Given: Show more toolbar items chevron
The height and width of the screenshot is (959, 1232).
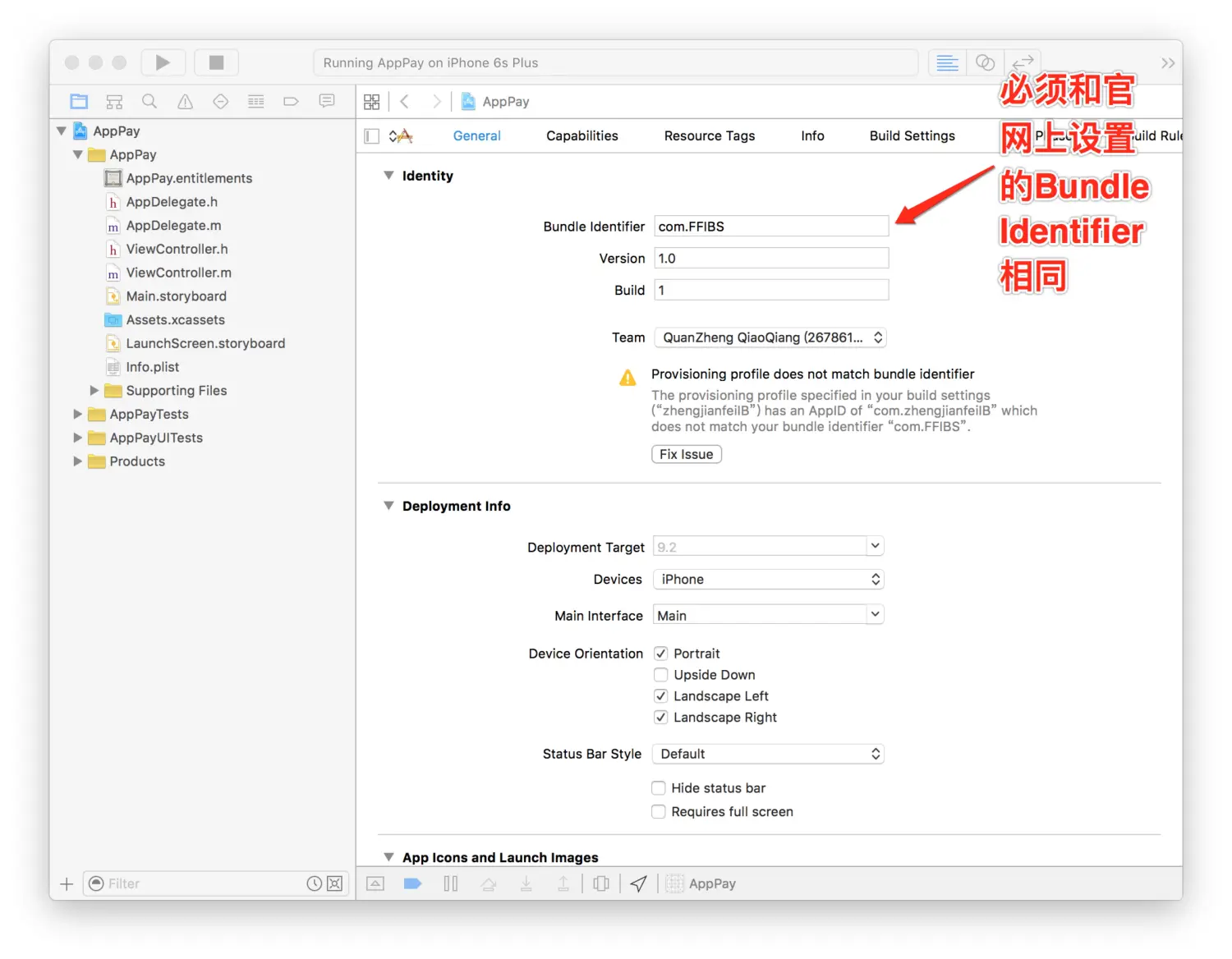Looking at the screenshot, I should [1168, 63].
